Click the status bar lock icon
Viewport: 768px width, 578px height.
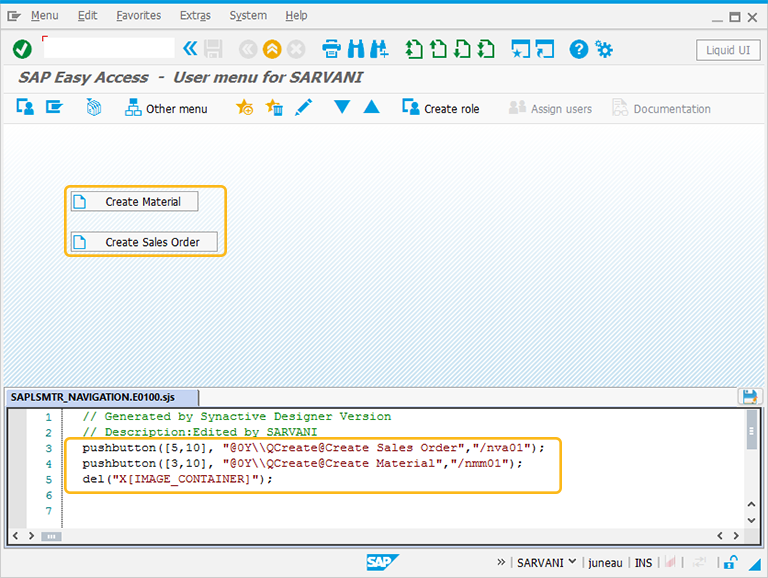[731, 562]
